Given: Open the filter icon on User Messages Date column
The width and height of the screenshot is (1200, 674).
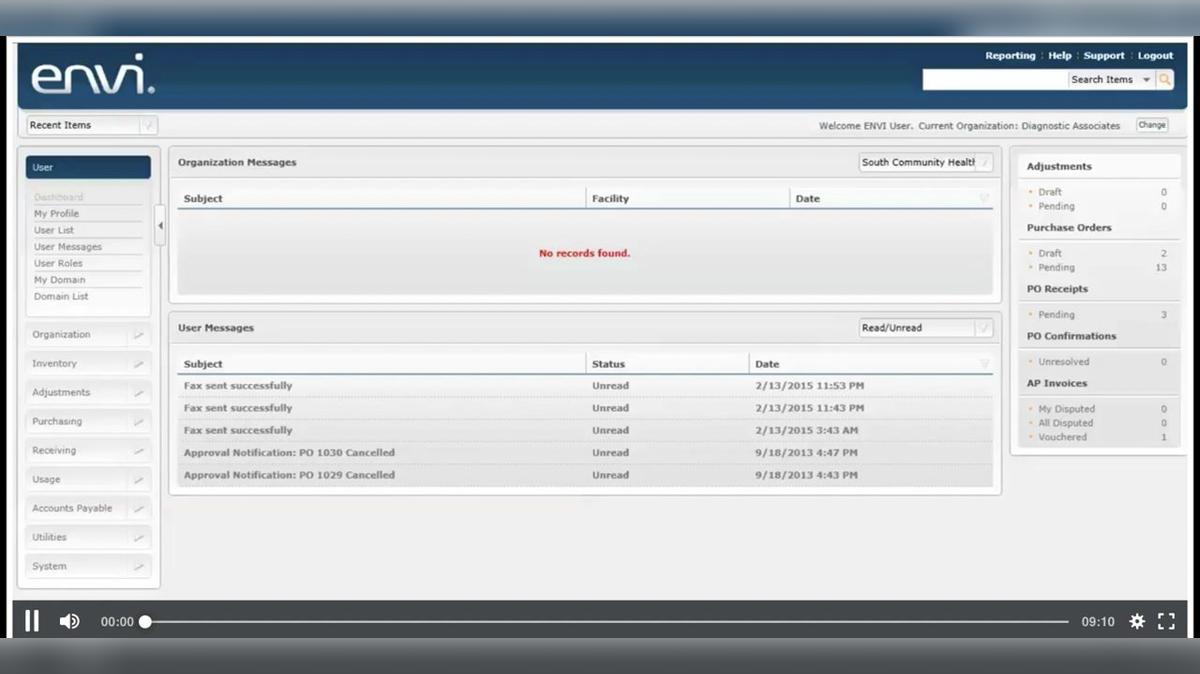Looking at the screenshot, I should 983,363.
